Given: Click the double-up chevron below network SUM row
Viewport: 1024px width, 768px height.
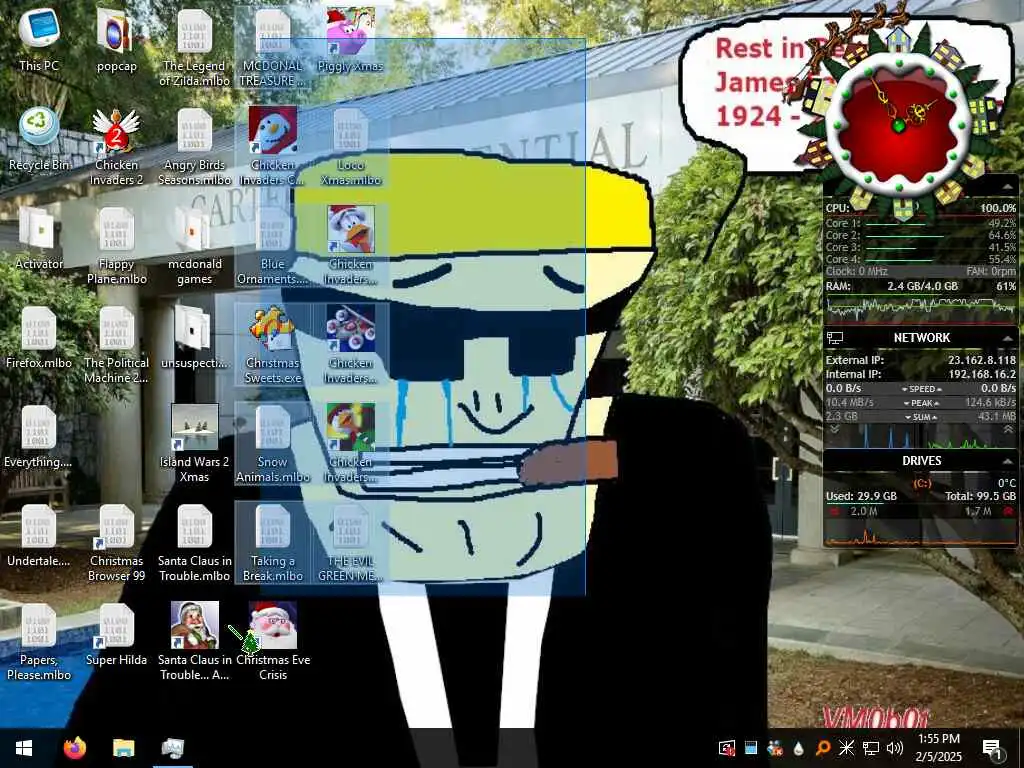Looking at the screenshot, I should click(x=1008, y=430).
